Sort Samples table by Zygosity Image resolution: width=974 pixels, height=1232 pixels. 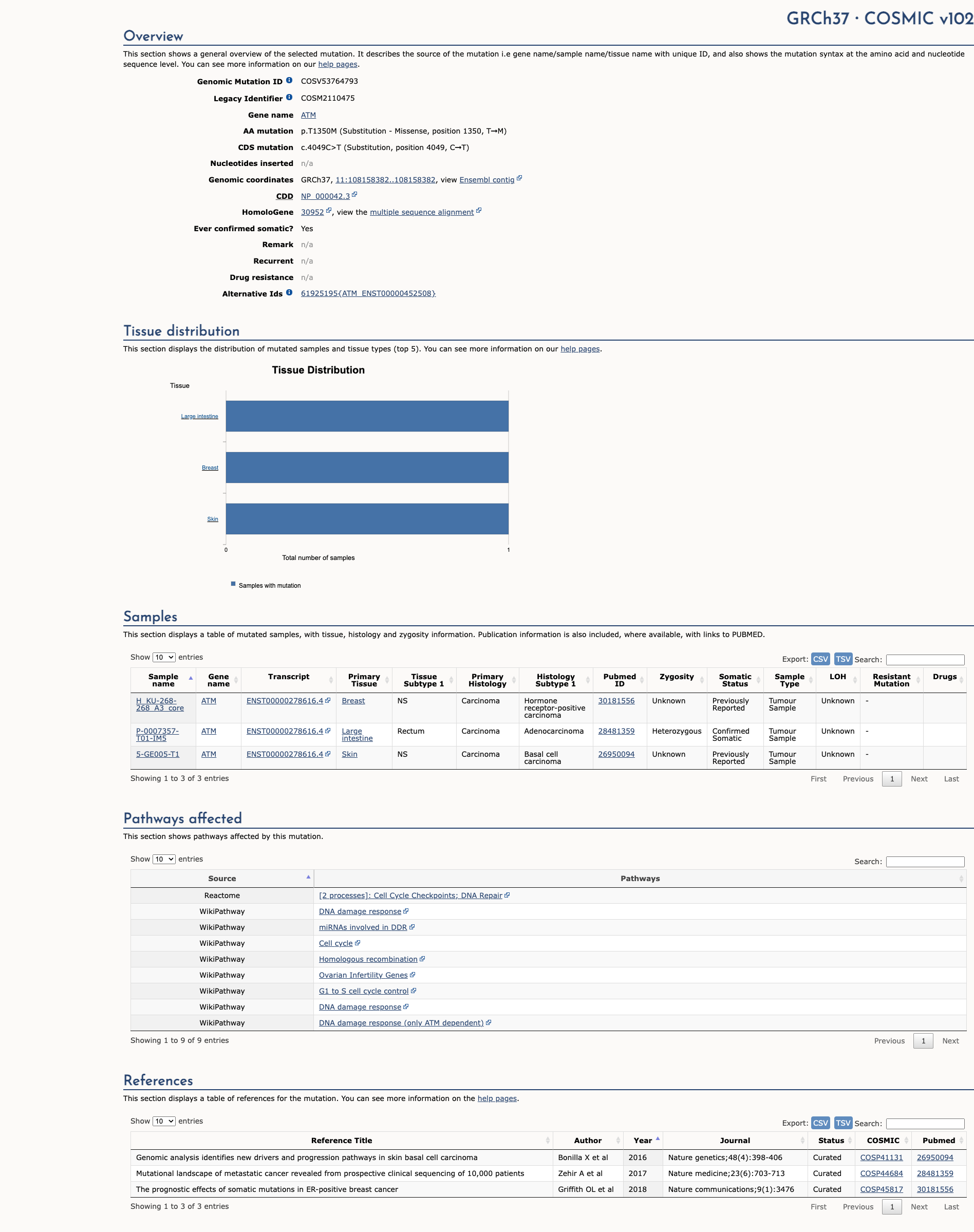[x=677, y=680]
